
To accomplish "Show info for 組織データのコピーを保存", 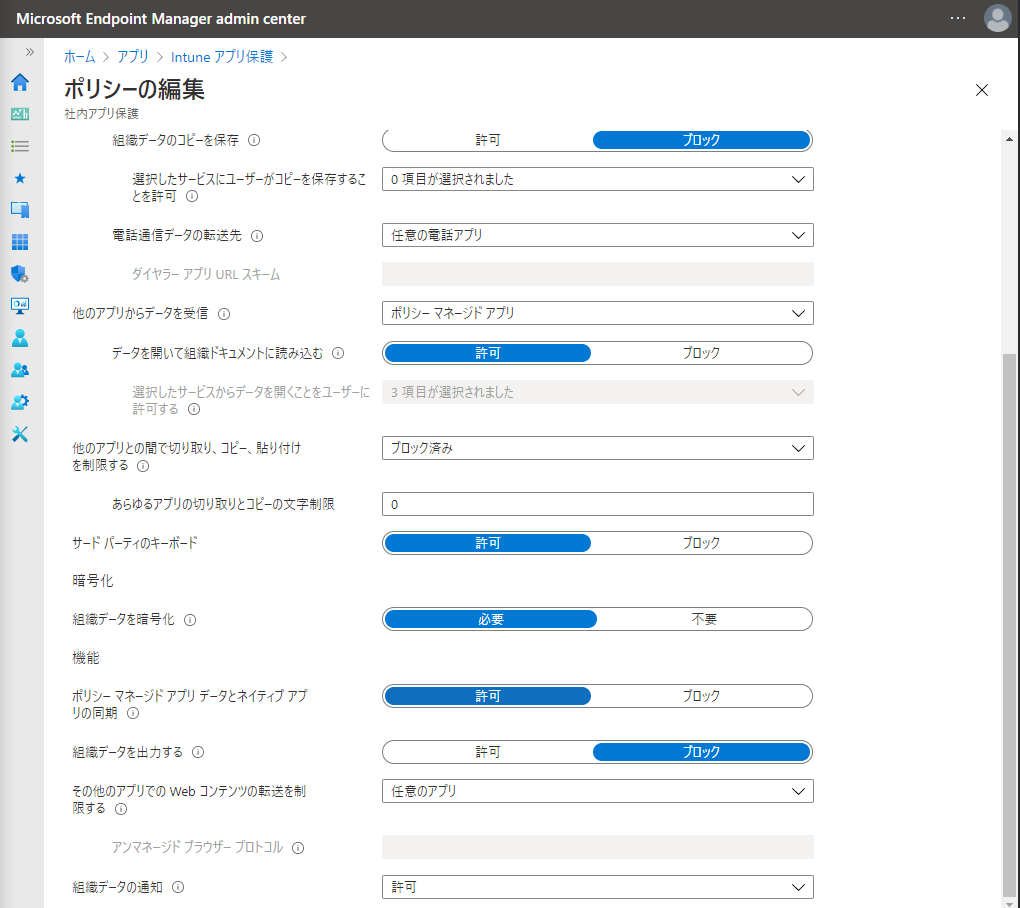I will click(254, 140).
